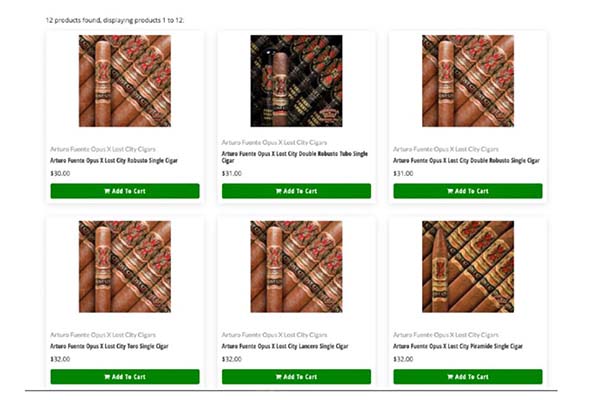The image size is (600, 400).
Task: Open Toro Single Cigar product image
Action: [125, 266]
